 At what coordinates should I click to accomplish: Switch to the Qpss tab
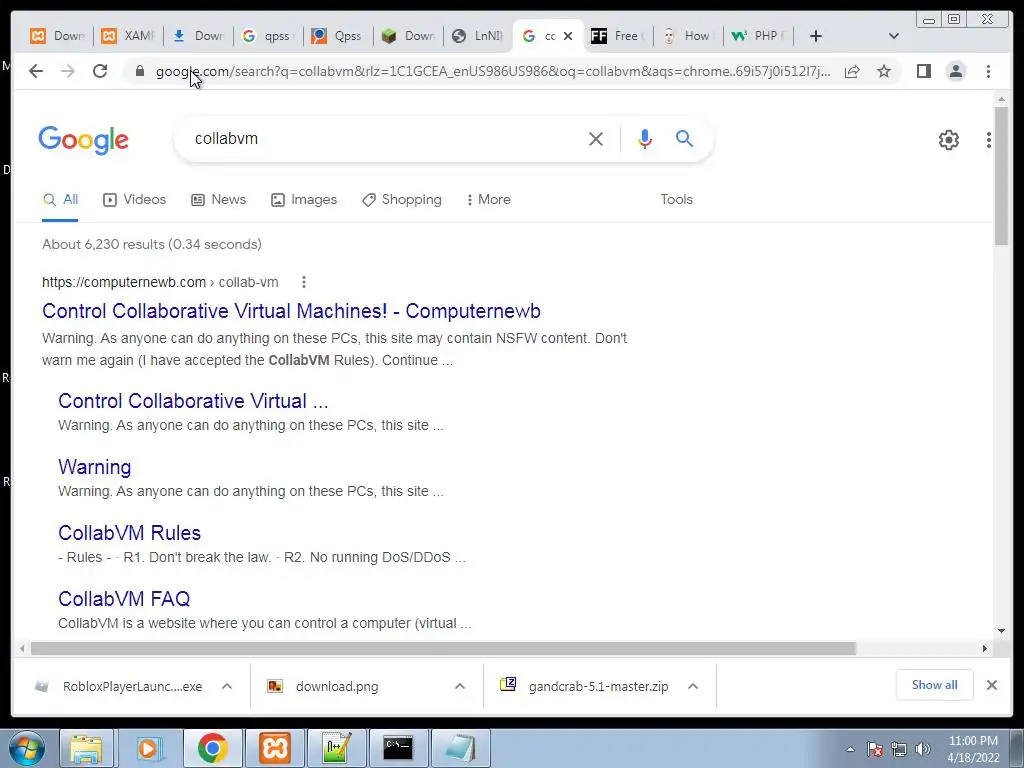pos(338,36)
